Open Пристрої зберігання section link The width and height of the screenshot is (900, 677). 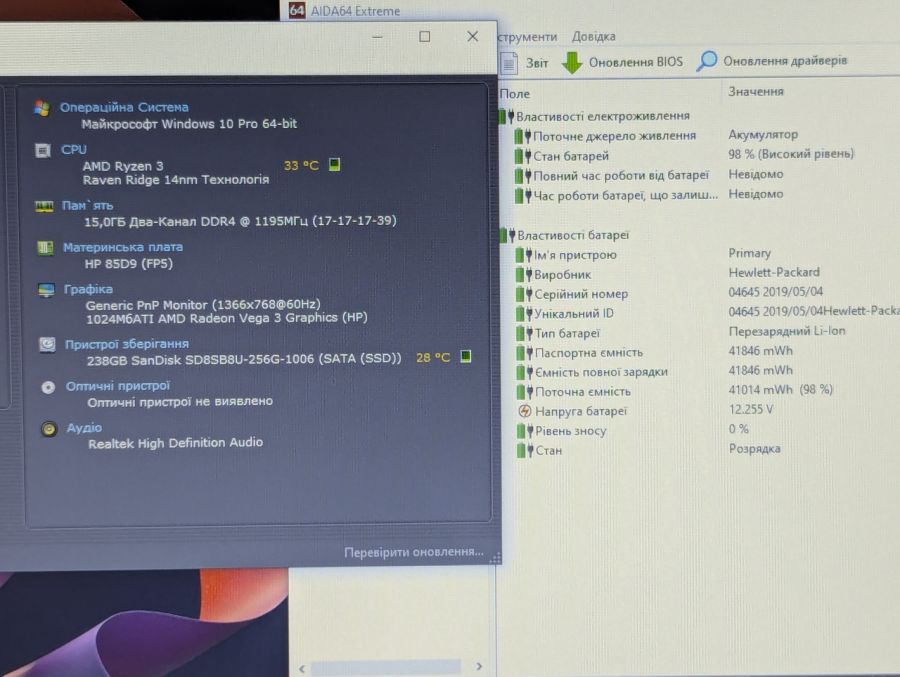click(127, 344)
